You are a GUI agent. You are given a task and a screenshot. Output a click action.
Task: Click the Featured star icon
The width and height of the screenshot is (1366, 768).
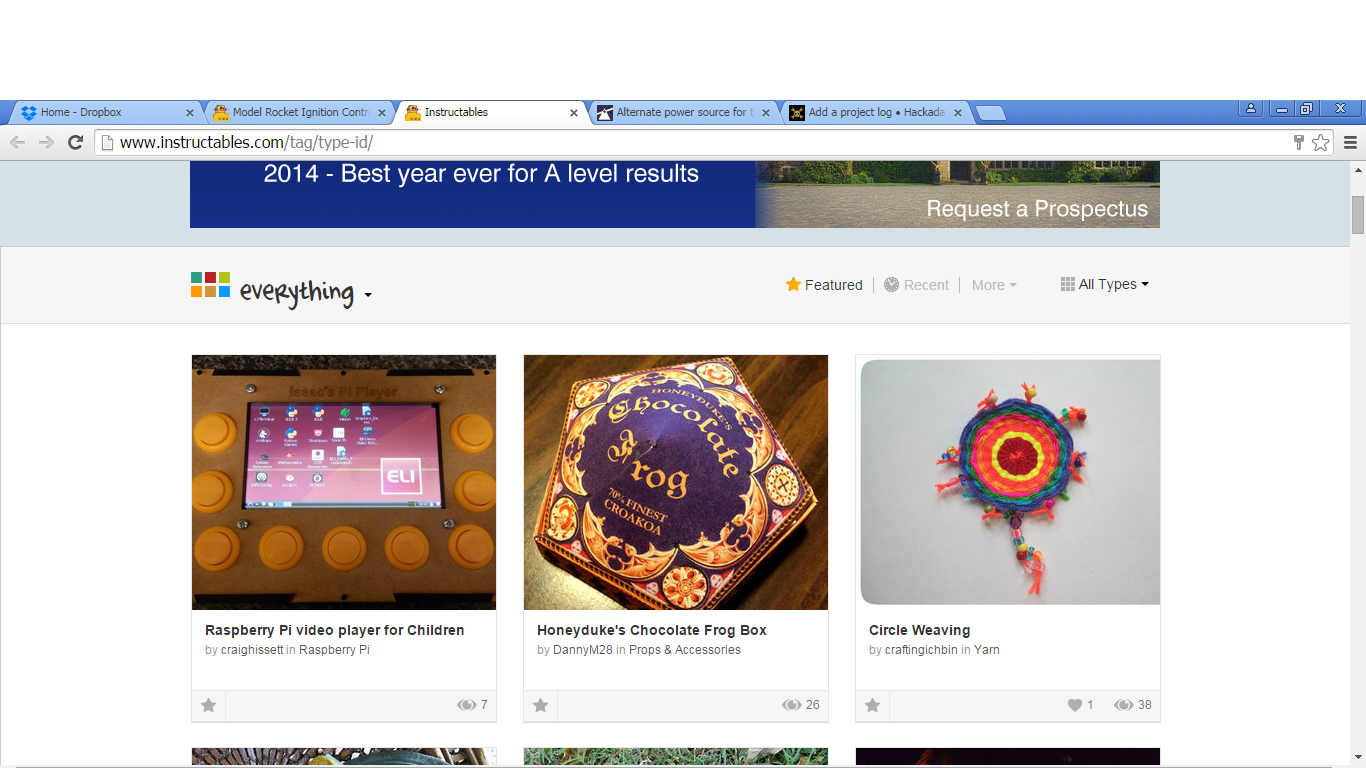[x=793, y=284]
